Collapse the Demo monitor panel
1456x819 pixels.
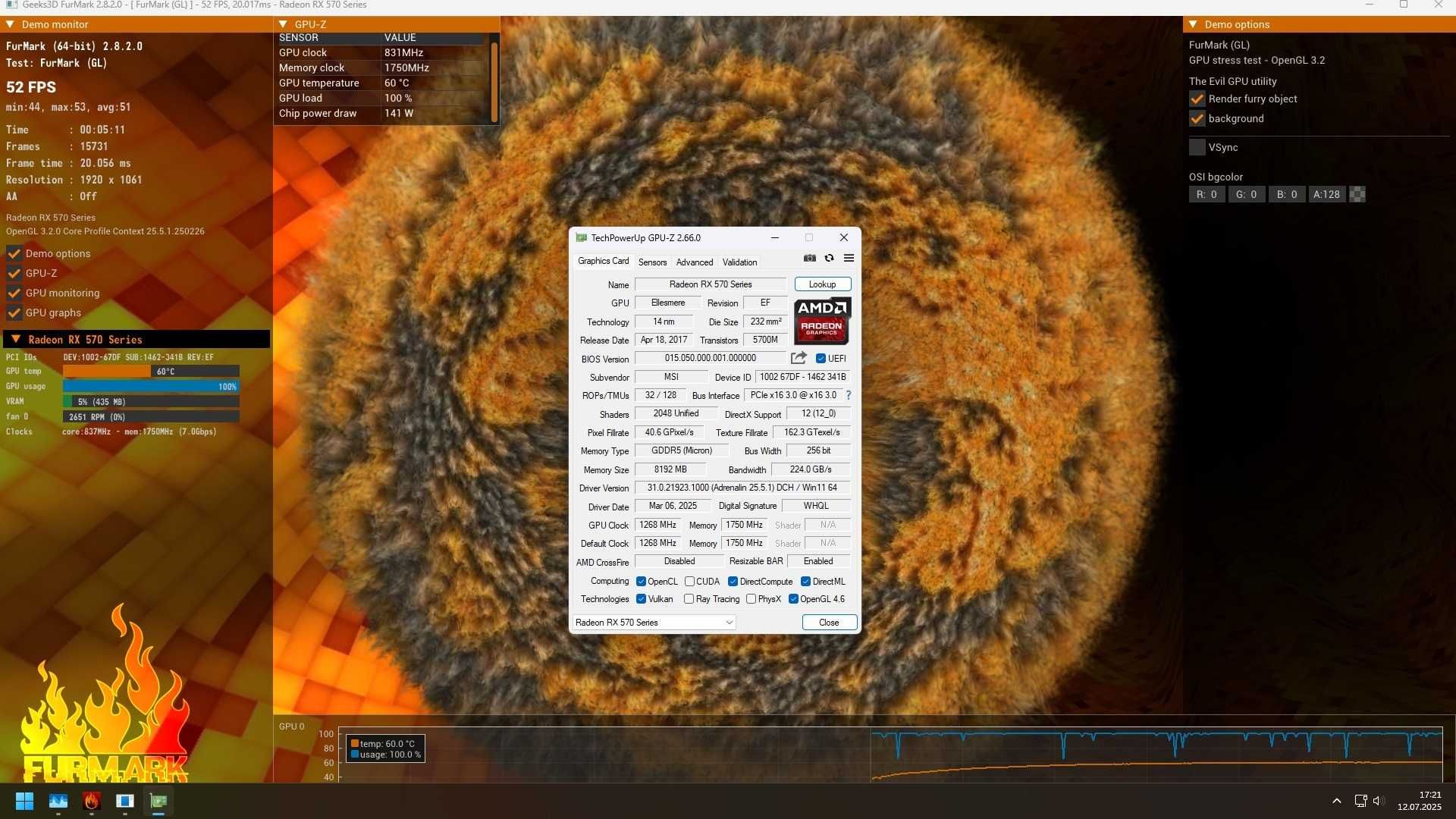click(x=10, y=24)
